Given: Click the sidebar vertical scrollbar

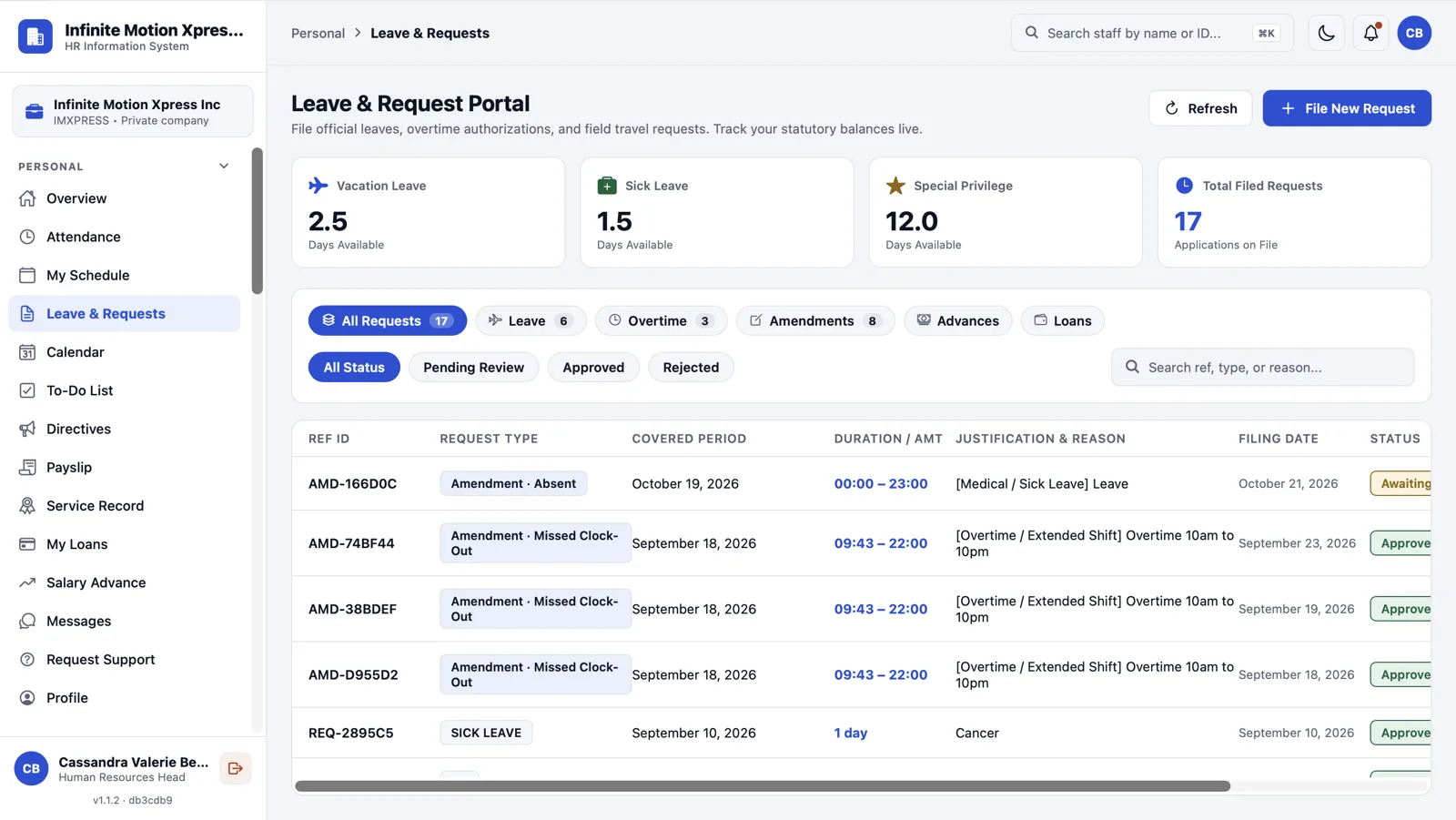Looking at the screenshot, I should coord(258,221).
